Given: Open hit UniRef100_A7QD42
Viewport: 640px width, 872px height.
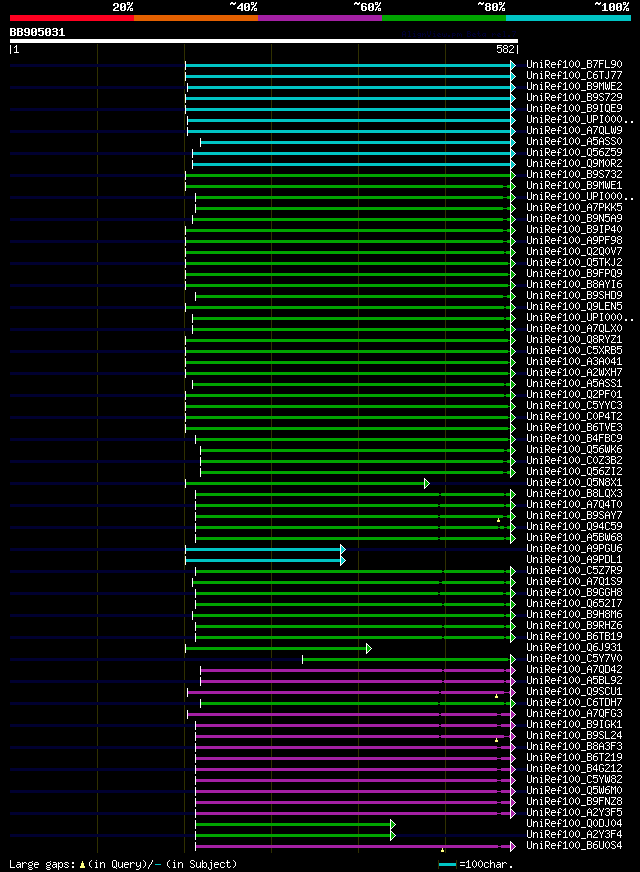Looking at the screenshot, I should tap(574, 670).
